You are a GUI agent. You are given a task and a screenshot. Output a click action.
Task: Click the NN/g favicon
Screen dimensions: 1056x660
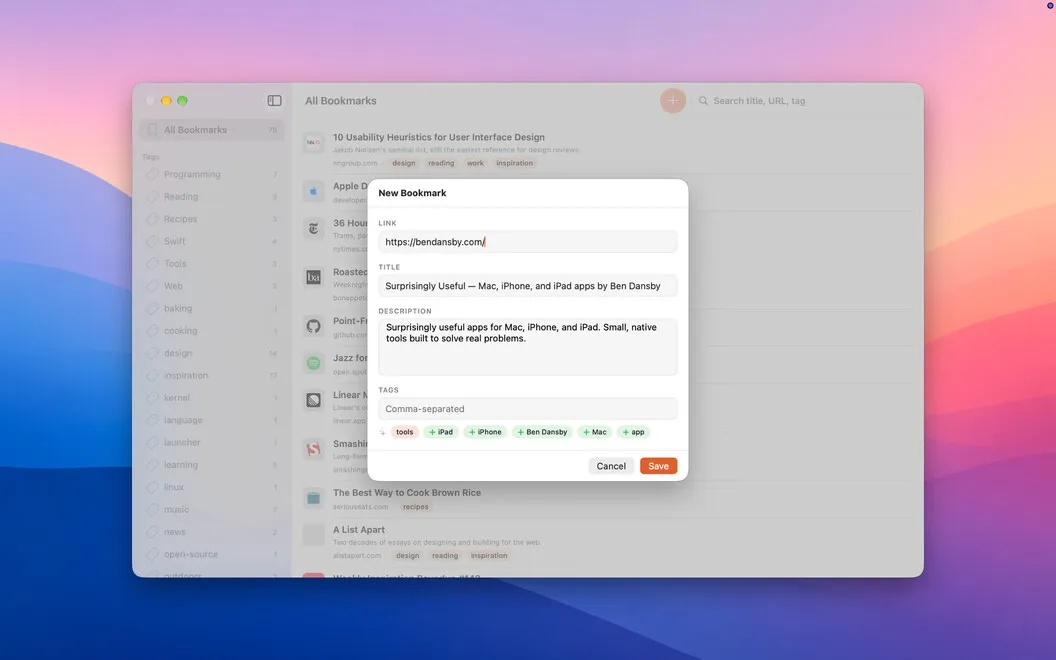click(x=313, y=142)
